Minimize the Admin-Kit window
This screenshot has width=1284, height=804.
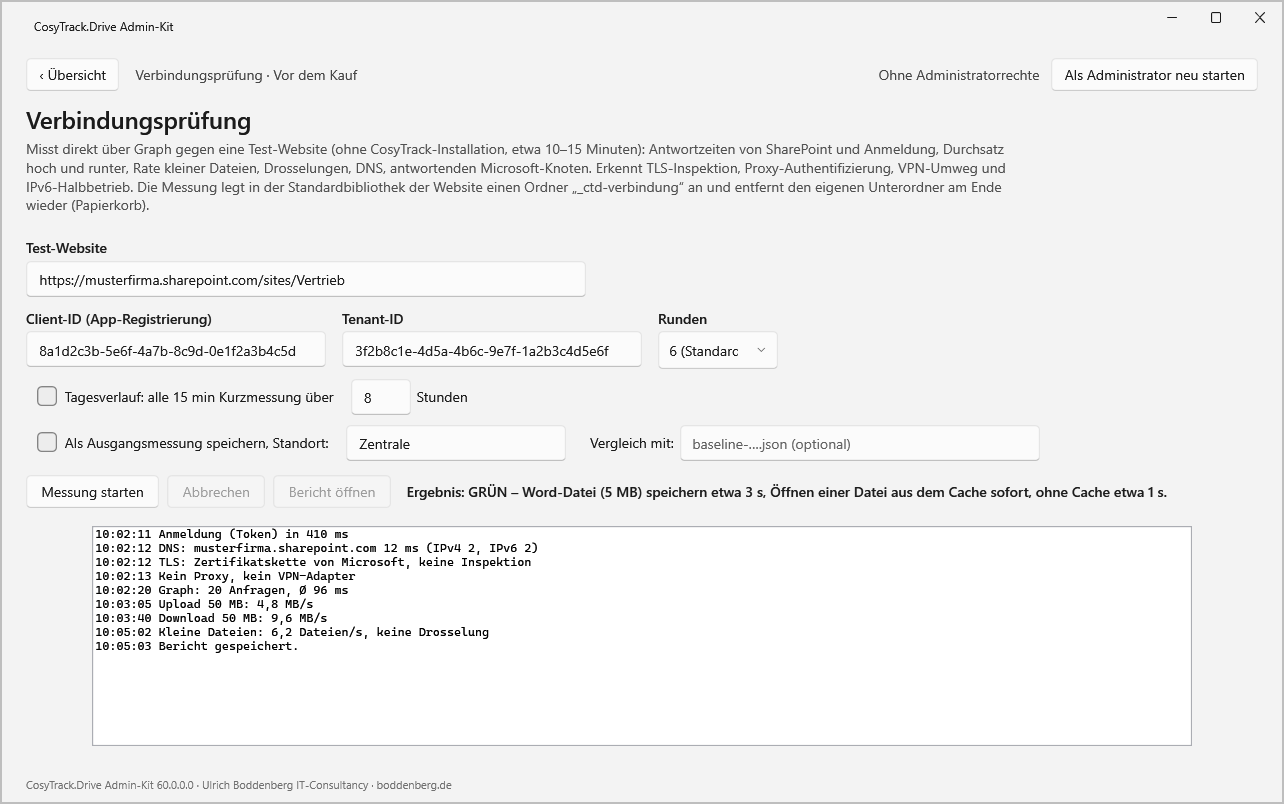point(1172,17)
